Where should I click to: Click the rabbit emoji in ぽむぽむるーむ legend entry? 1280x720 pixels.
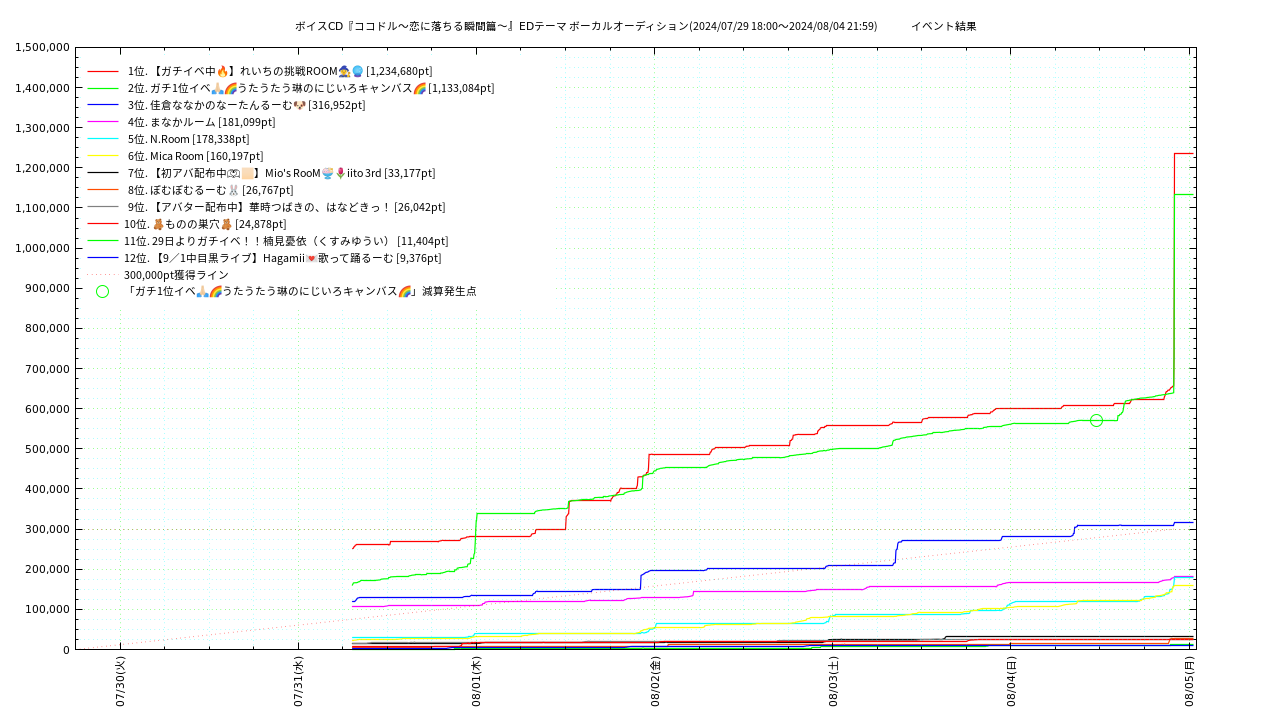point(233,190)
